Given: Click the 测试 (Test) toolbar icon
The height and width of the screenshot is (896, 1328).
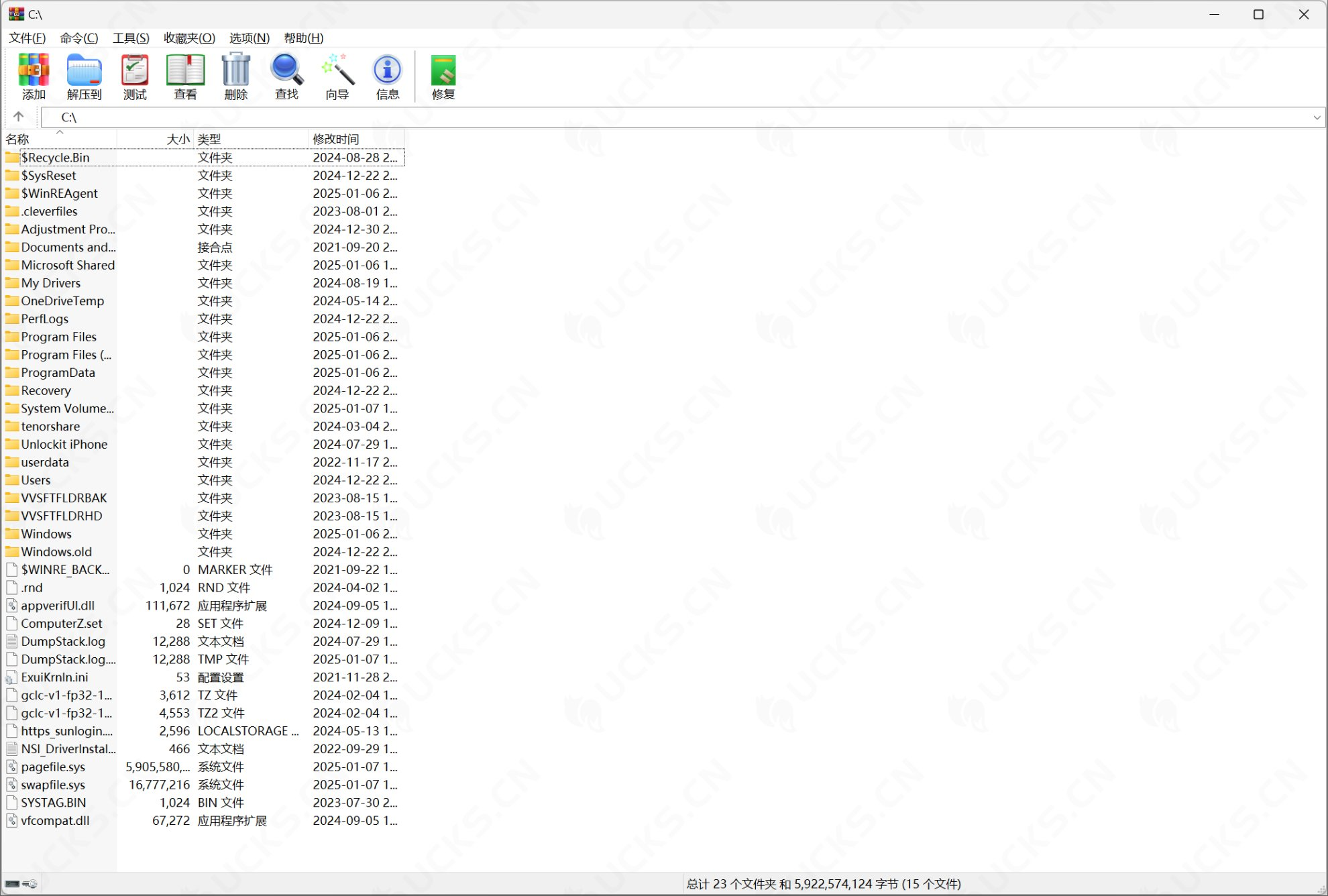Looking at the screenshot, I should tap(135, 76).
